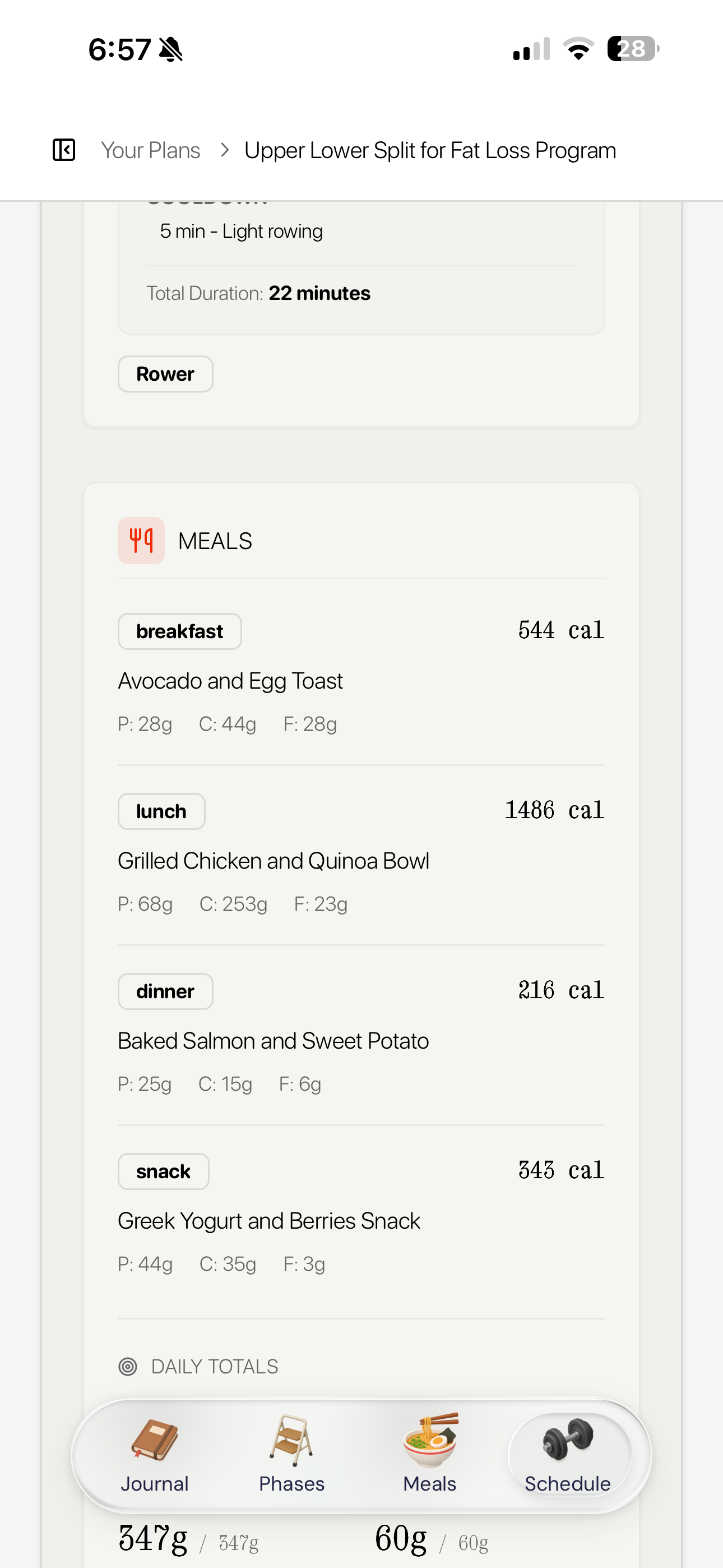
Task: Select the breakfast meal tag
Action: [x=179, y=631]
